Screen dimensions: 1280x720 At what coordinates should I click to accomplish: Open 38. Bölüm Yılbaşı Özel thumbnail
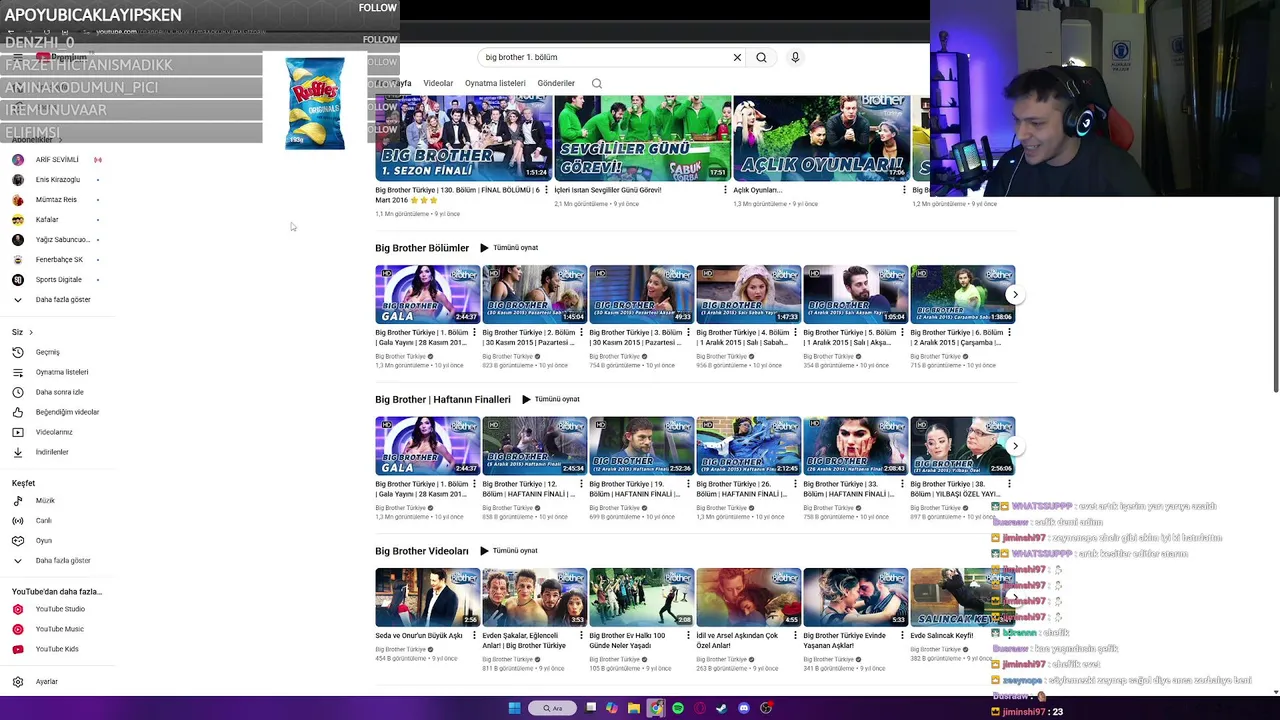(963, 446)
